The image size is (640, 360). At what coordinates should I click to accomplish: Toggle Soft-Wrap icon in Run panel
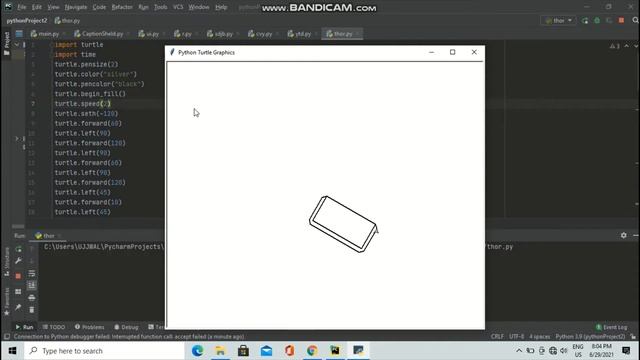[x=32, y=273]
